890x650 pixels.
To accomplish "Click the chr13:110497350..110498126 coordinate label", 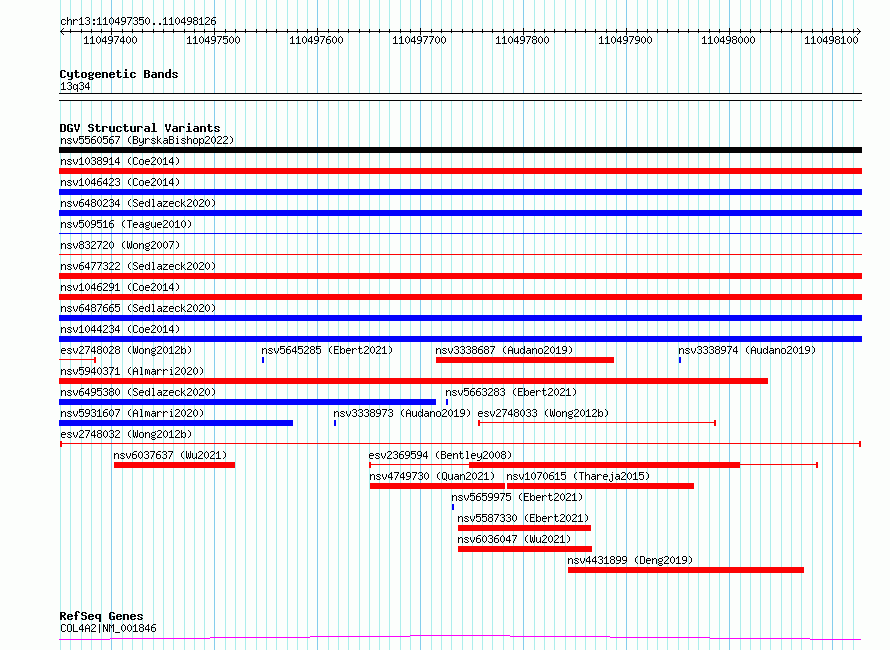I will tap(138, 21).
